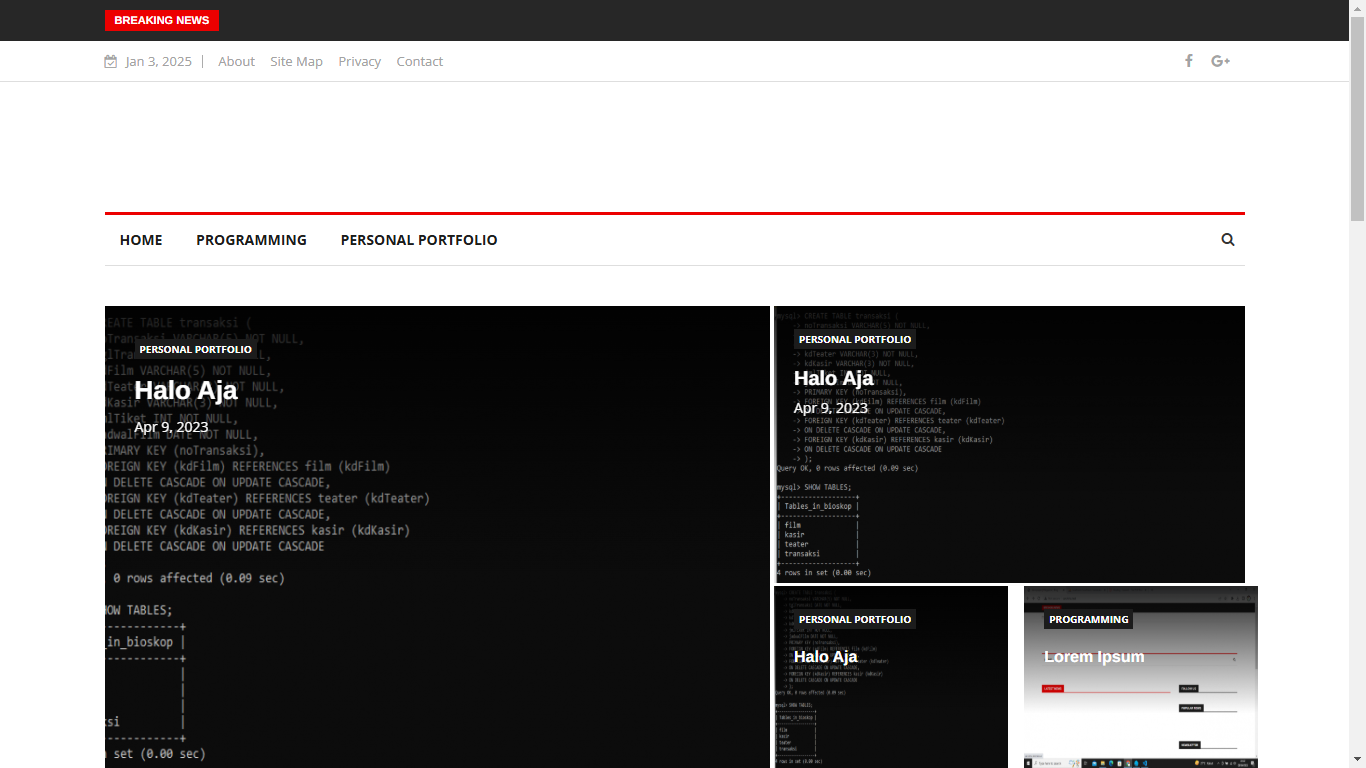Choose Personal Portfolio in main navigation bar
The height and width of the screenshot is (768, 1366).
click(x=419, y=240)
